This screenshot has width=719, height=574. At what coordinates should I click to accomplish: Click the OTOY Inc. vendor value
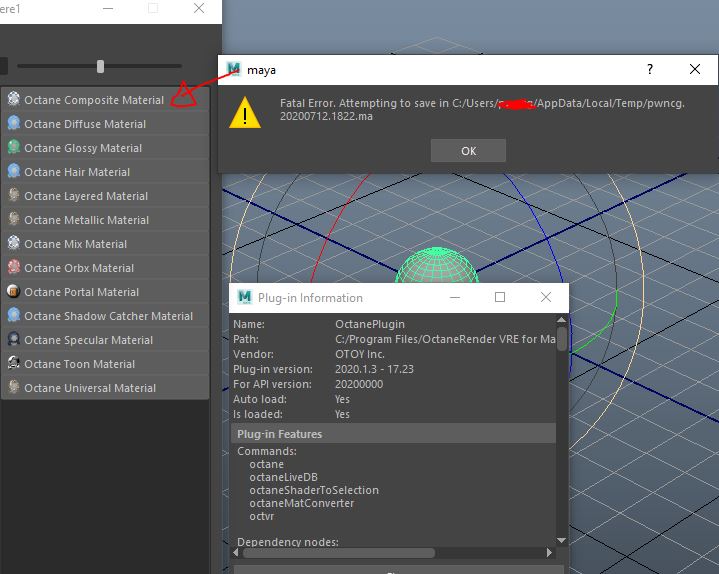[x=360, y=354]
